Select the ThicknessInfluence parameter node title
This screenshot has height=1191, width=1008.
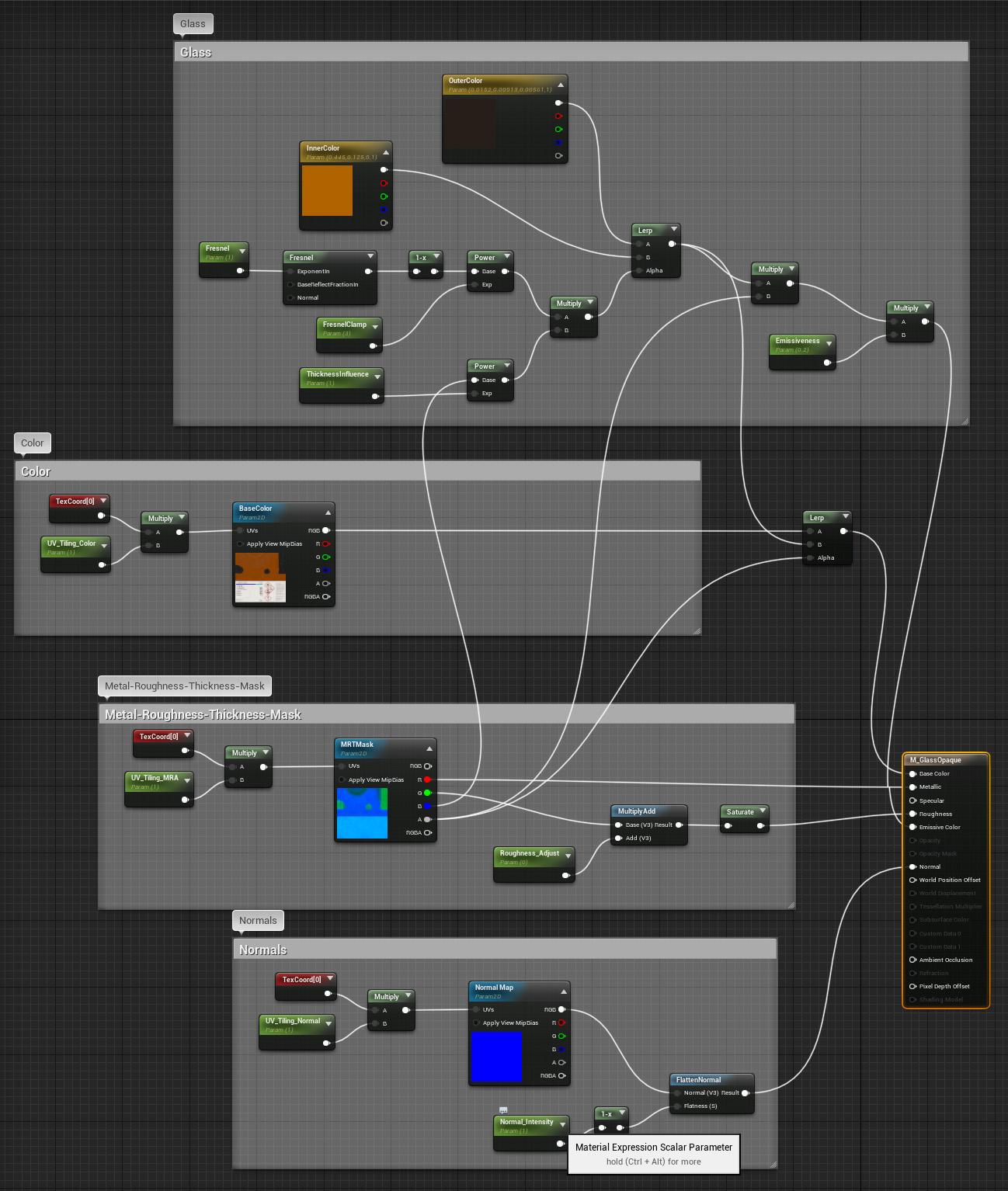(337, 374)
